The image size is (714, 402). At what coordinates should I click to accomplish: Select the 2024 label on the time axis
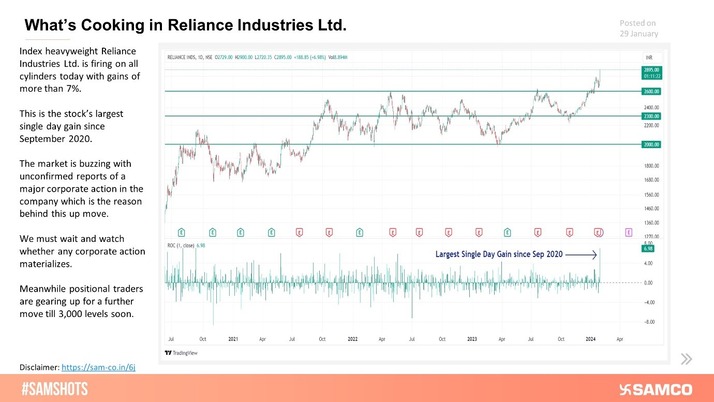(591, 339)
